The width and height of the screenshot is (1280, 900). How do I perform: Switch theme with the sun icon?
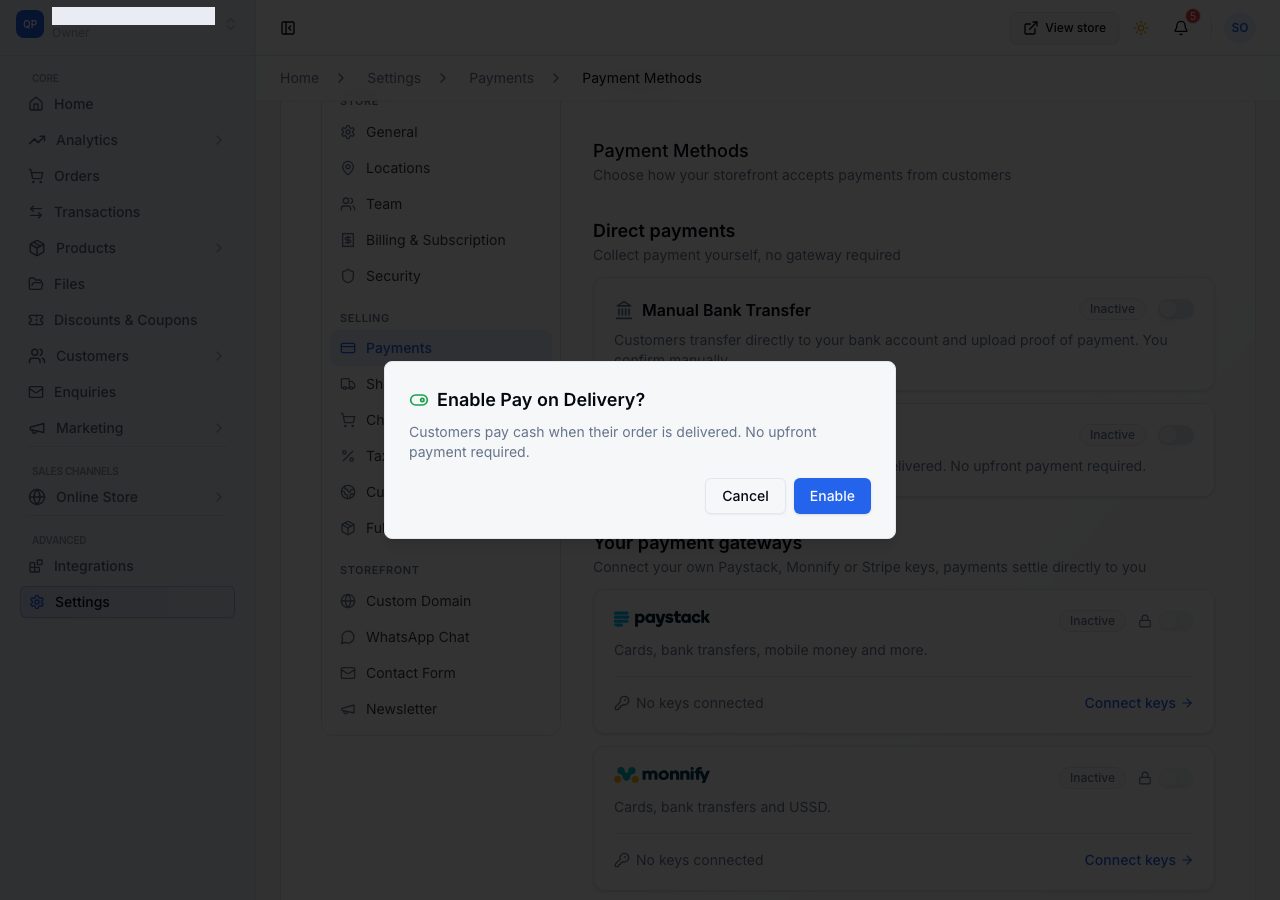pyautogui.click(x=1141, y=28)
